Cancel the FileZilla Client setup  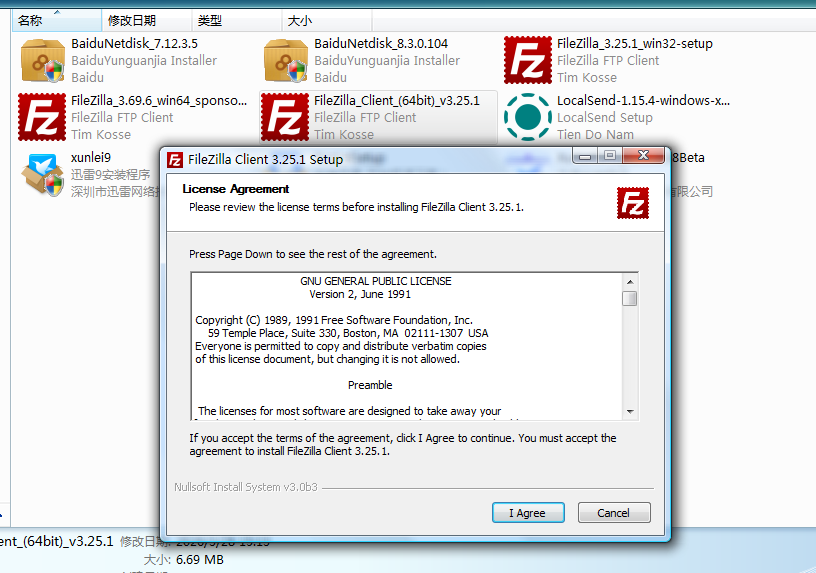(614, 513)
